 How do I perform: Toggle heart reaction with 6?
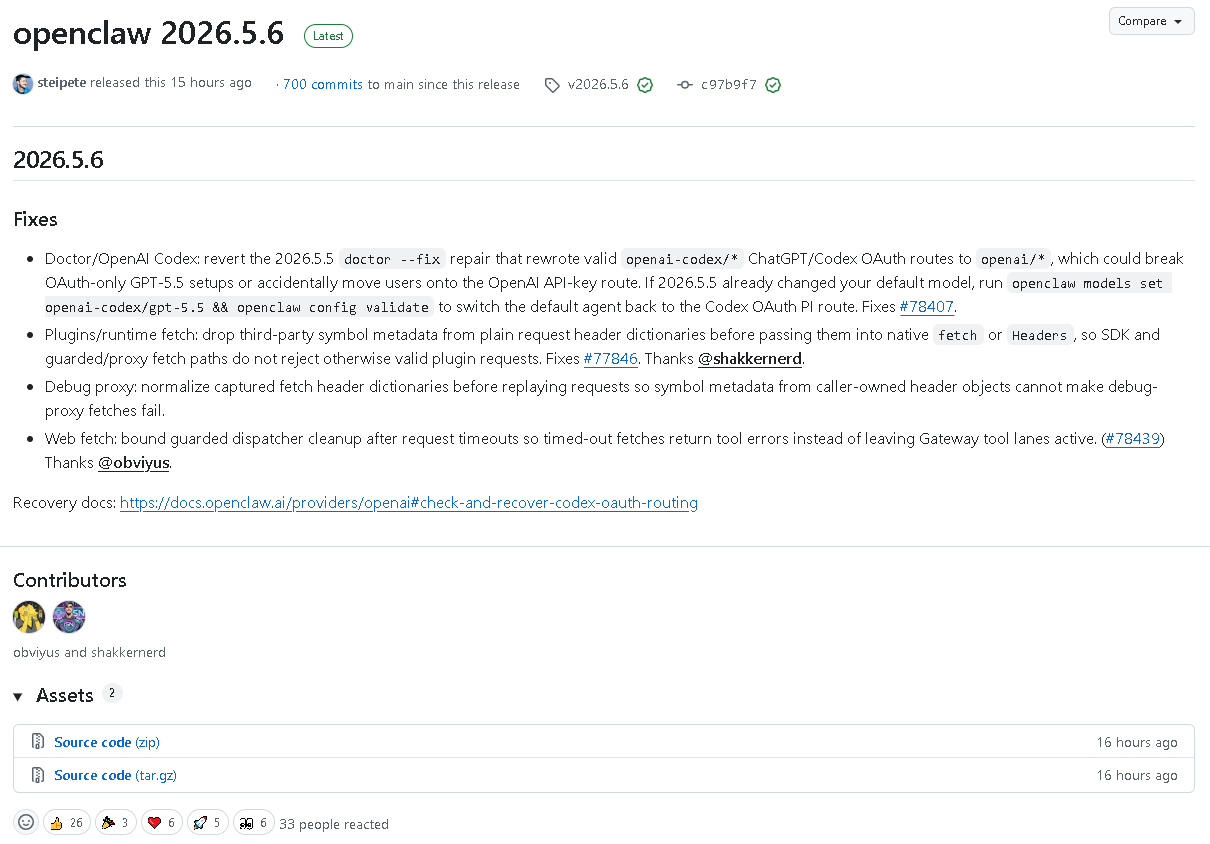(x=161, y=822)
